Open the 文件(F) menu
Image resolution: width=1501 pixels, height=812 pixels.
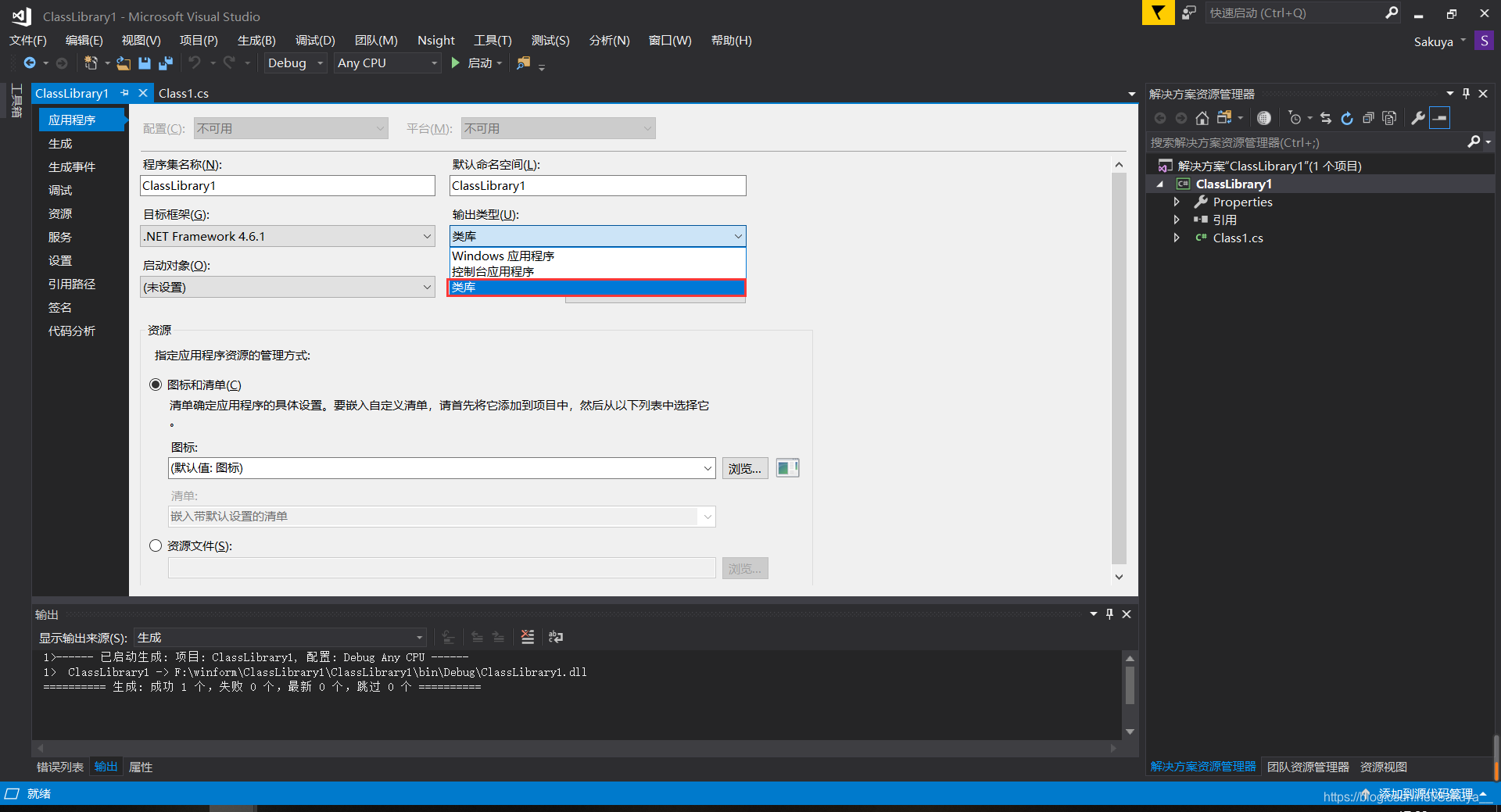(28, 41)
